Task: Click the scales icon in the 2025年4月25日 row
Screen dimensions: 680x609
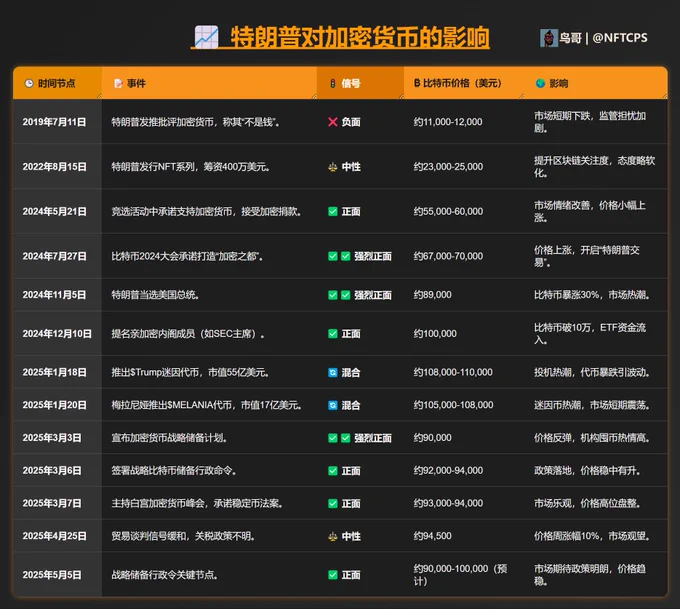Action: (x=333, y=537)
